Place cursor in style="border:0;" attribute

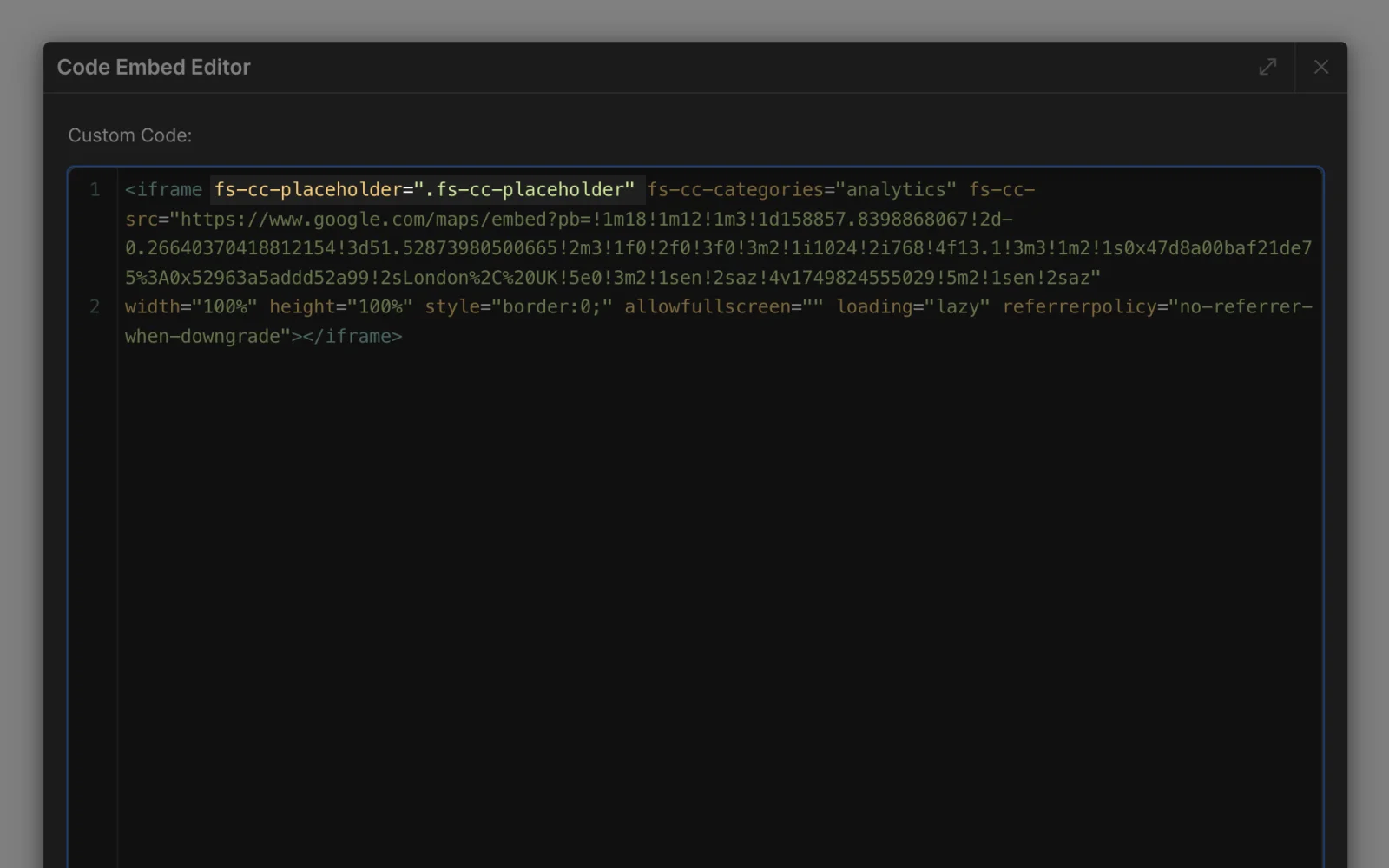pos(518,306)
